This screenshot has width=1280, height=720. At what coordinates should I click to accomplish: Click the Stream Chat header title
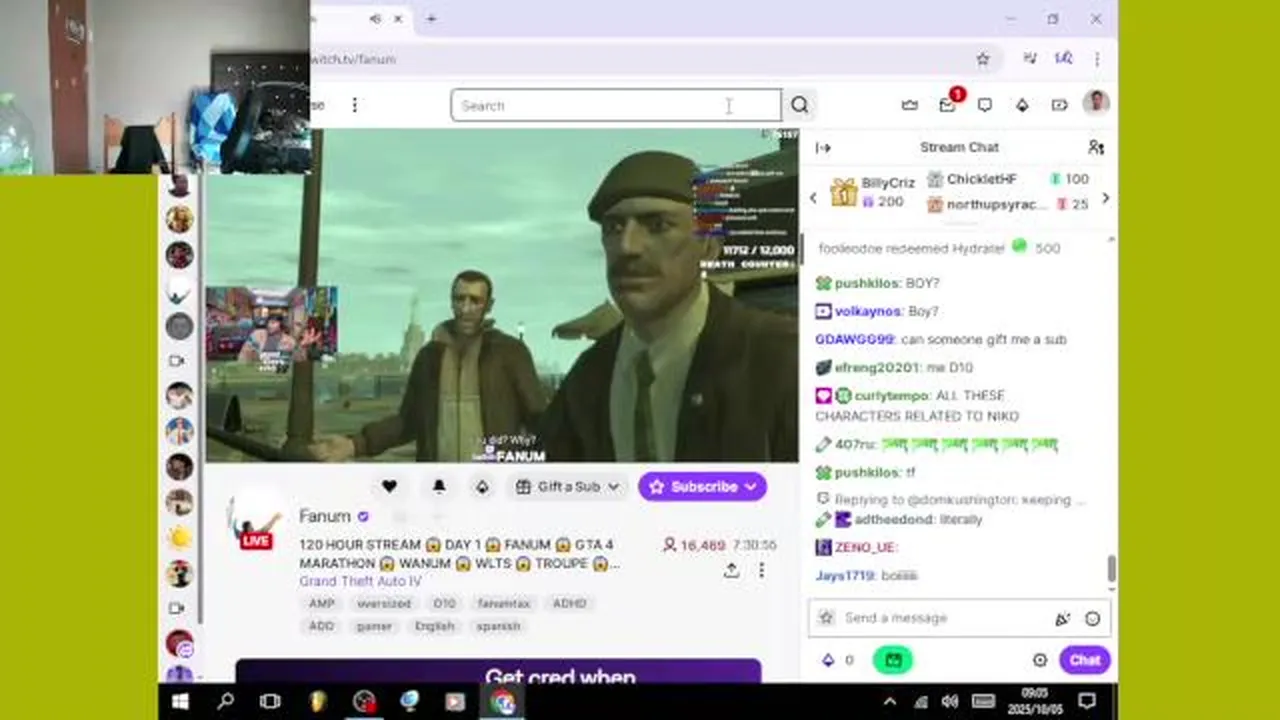tap(959, 147)
